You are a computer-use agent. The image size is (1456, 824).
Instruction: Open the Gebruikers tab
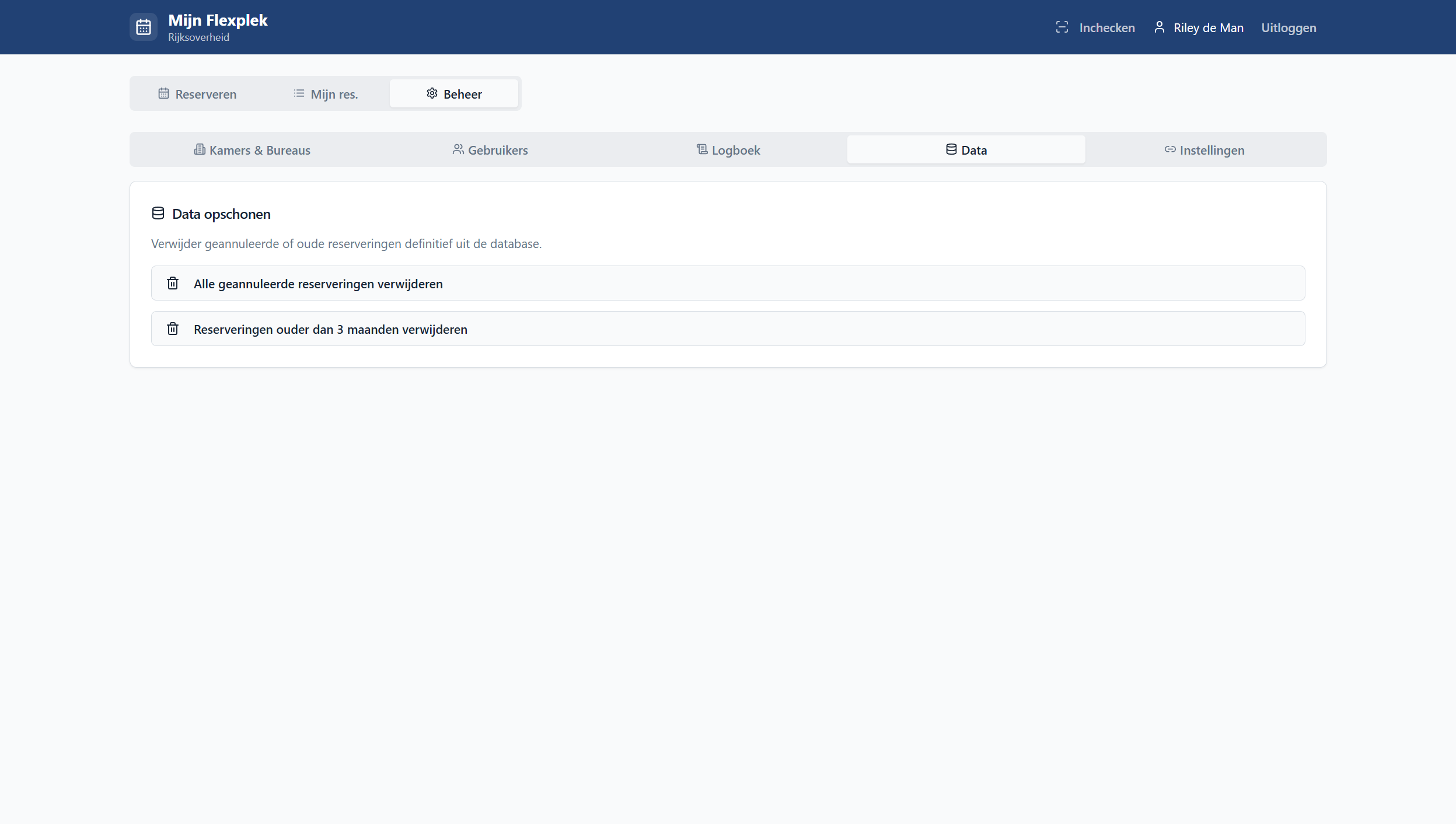point(490,150)
